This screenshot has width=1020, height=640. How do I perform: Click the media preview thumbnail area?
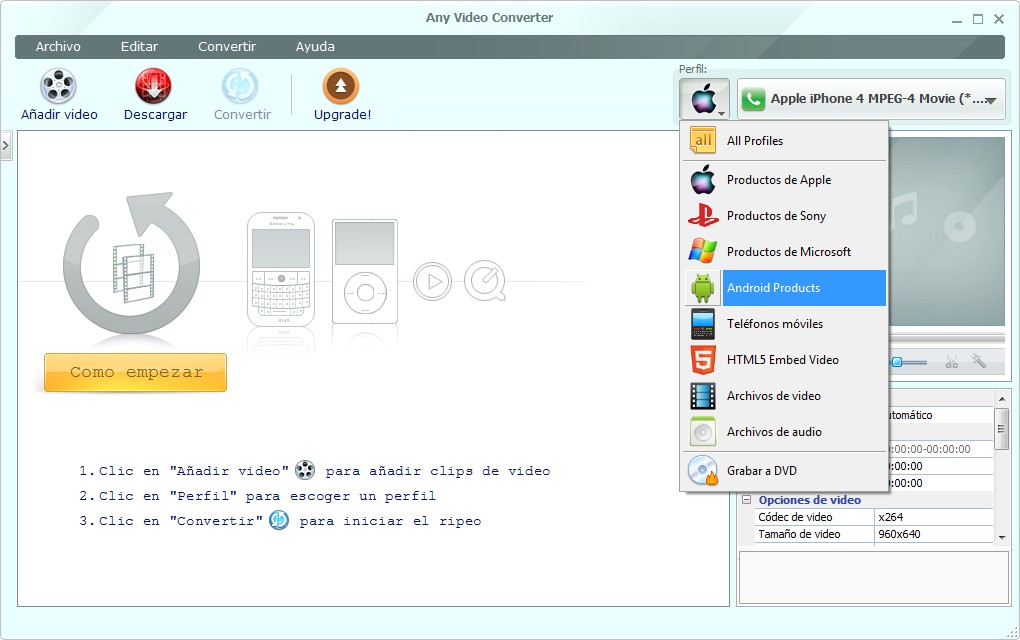(946, 231)
